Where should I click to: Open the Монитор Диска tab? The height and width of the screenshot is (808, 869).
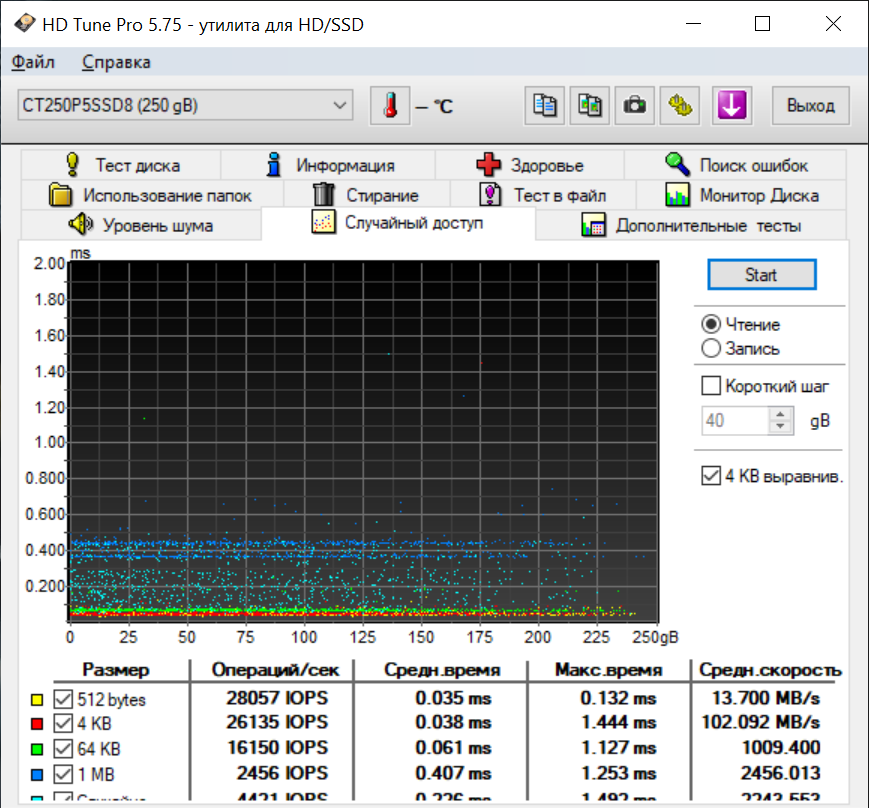point(743,195)
